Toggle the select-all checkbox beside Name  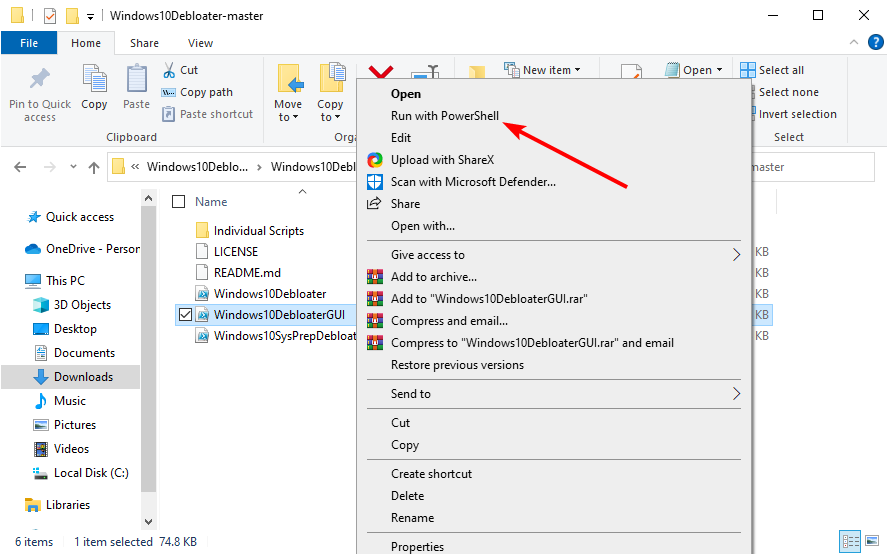[178, 202]
